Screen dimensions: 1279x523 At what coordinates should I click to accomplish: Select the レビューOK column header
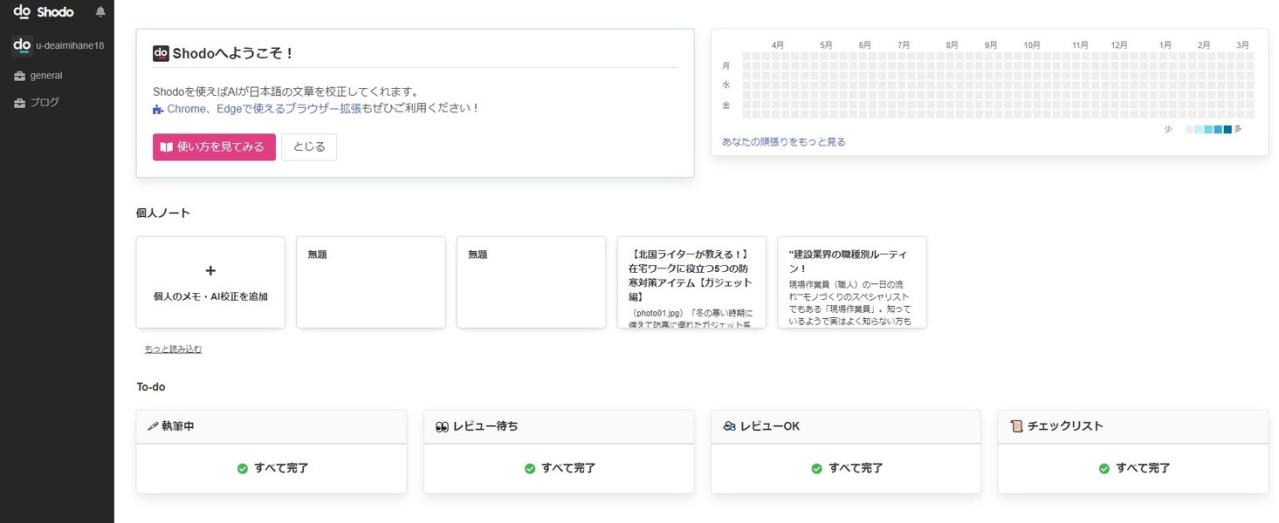point(846,426)
